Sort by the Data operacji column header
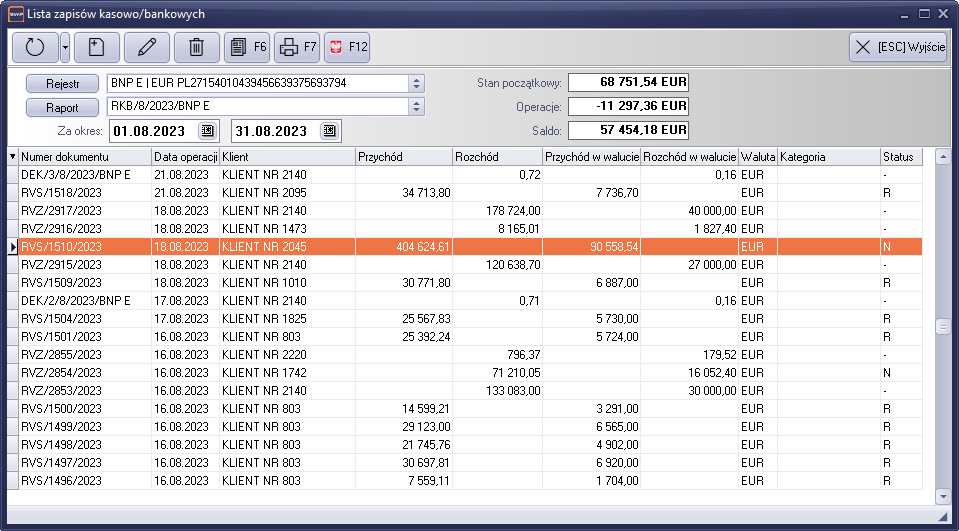 point(184,157)
